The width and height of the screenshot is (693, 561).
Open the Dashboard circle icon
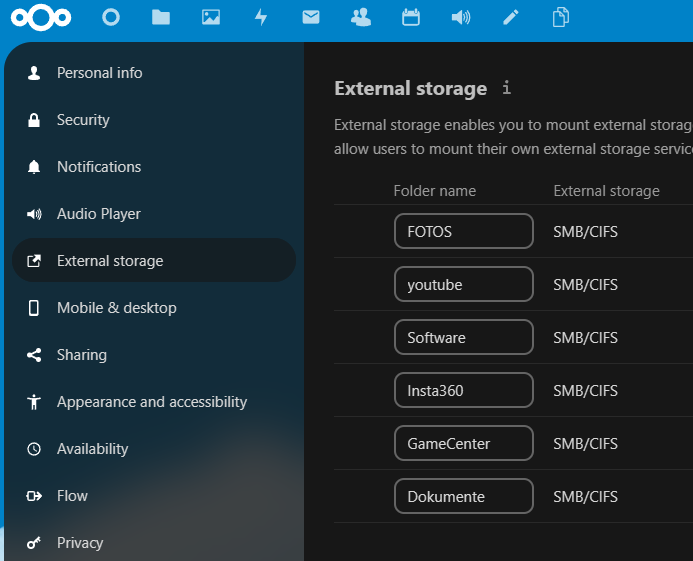(111, 18)
